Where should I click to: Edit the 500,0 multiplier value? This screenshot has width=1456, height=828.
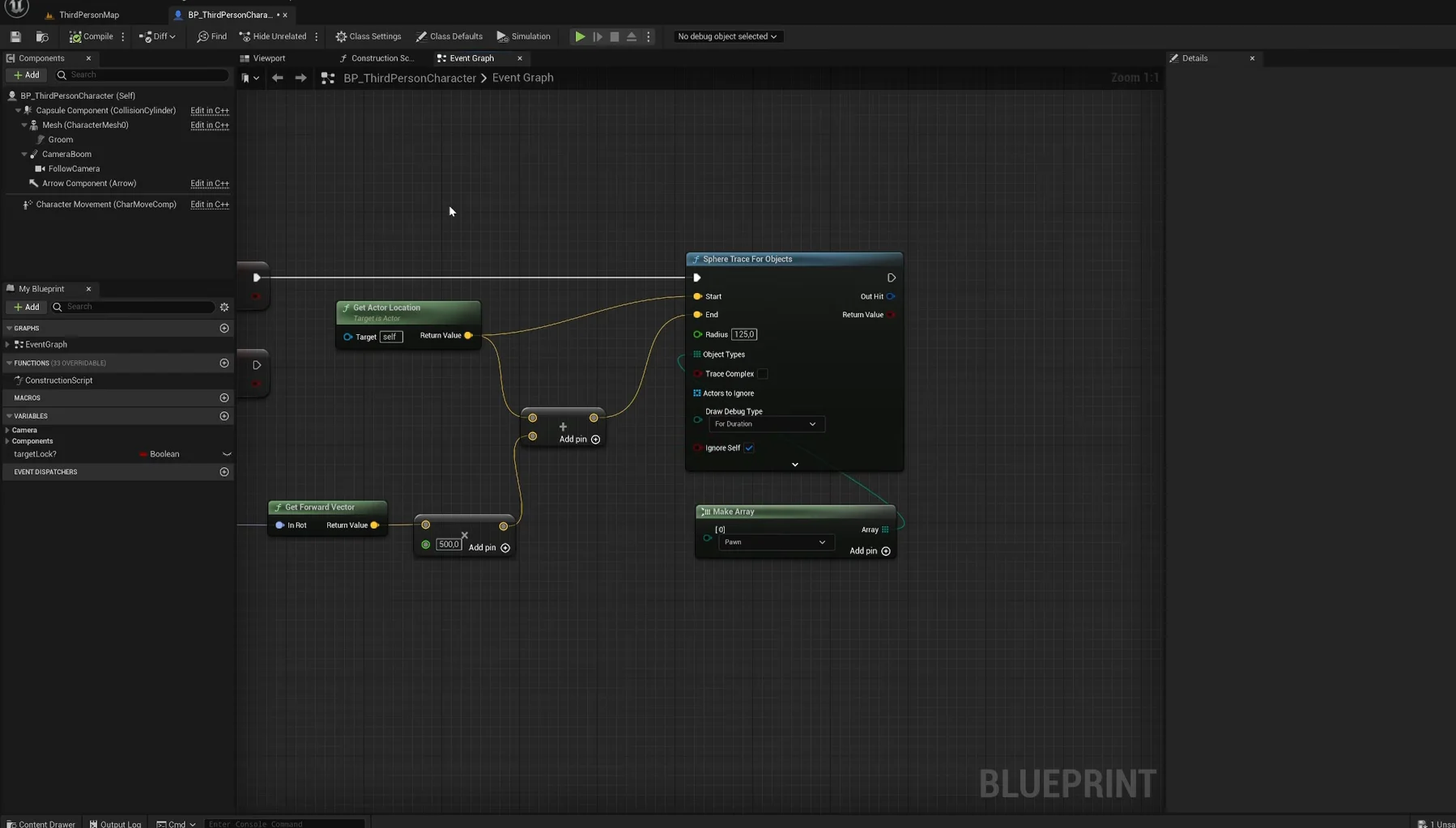[x=449, y=545]
